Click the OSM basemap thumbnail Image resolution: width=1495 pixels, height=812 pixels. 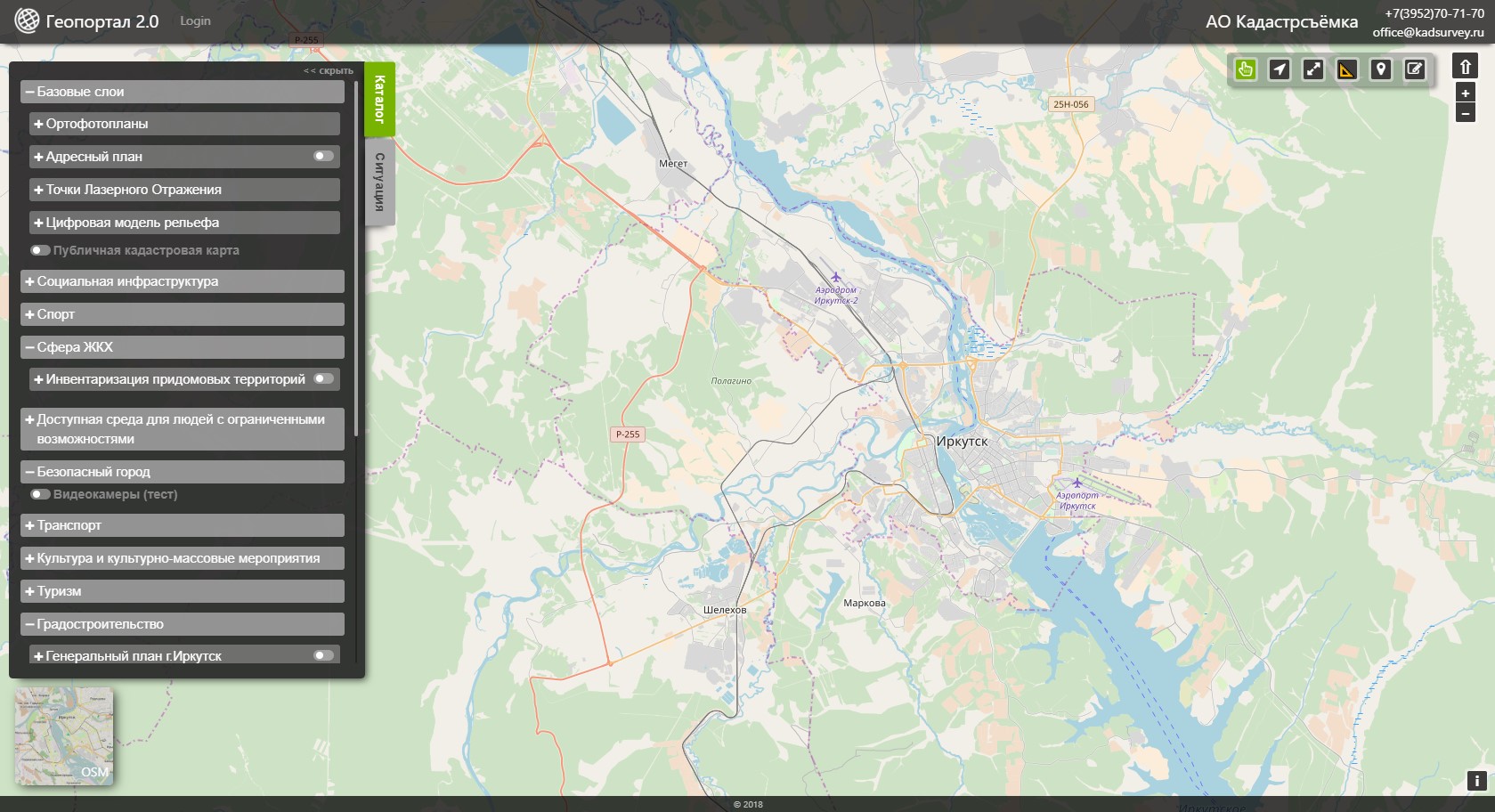[x=64, y=735]
